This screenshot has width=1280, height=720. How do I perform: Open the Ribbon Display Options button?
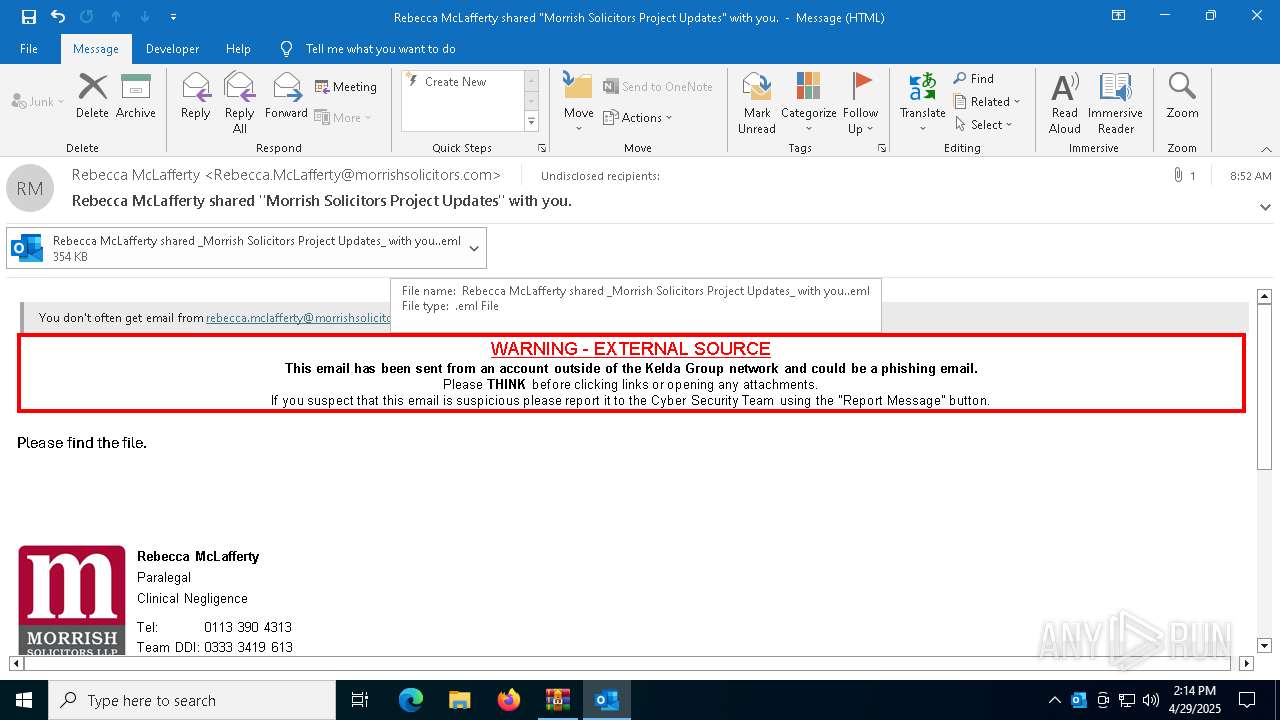(1119, 16)
